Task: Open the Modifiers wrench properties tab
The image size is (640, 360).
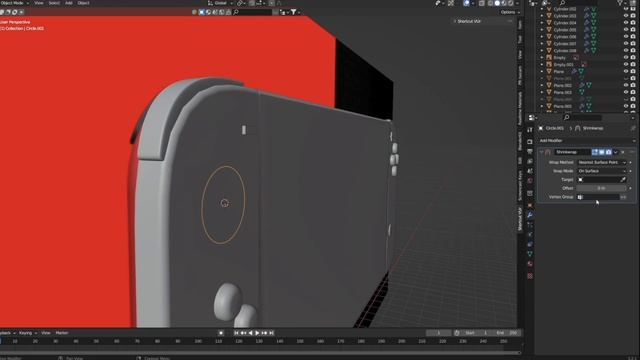Action: [530, 215]
